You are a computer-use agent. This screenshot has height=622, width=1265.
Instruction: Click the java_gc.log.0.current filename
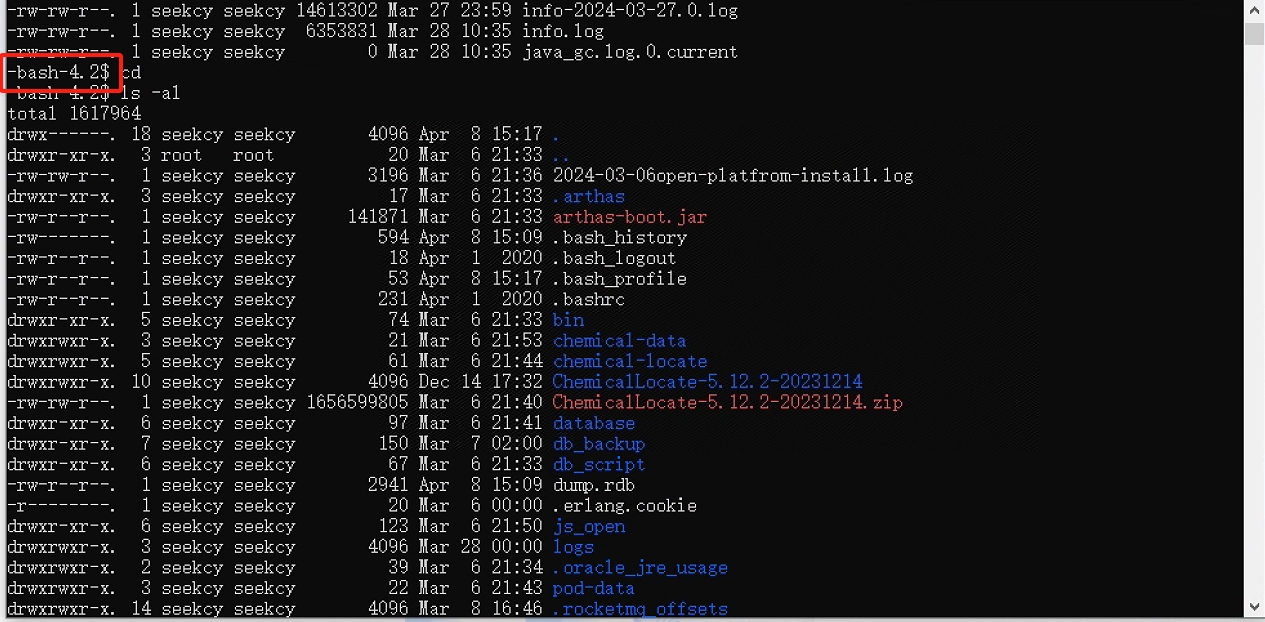pyautogui.click(x=630, y=52)
